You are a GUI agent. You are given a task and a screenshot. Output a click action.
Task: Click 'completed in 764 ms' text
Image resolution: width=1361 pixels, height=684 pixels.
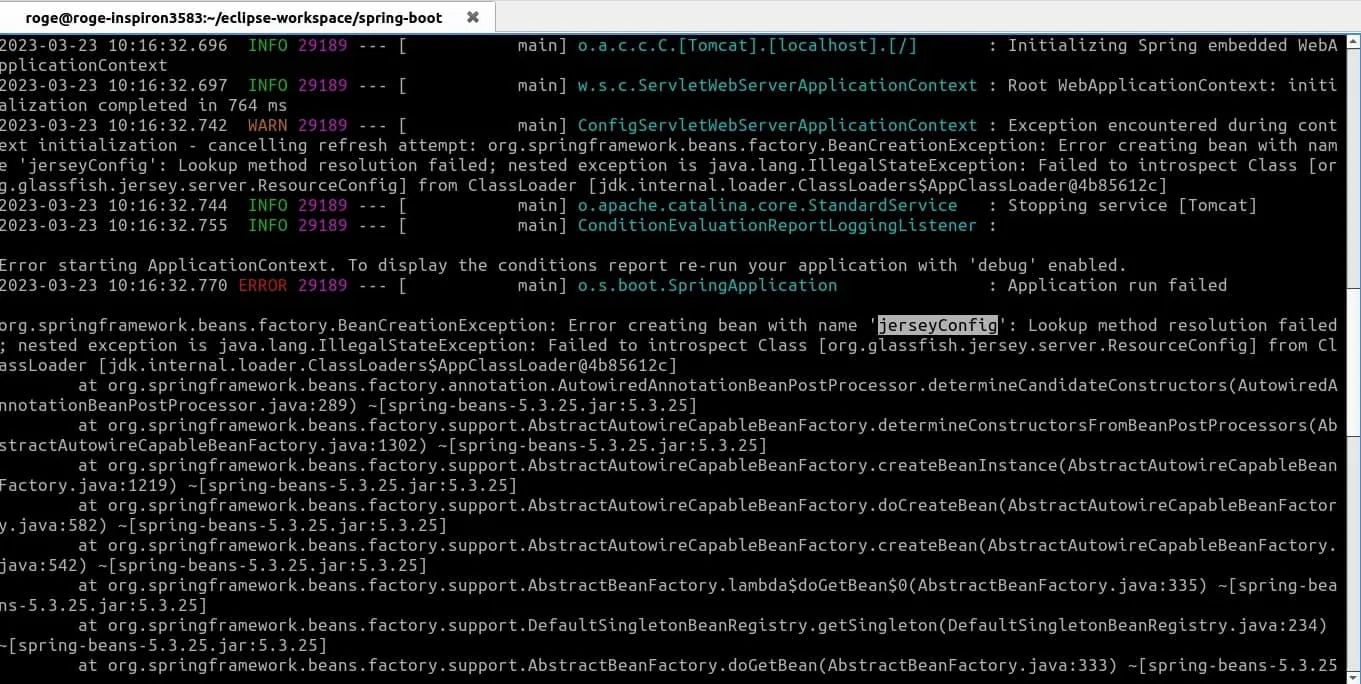point(192,105)
